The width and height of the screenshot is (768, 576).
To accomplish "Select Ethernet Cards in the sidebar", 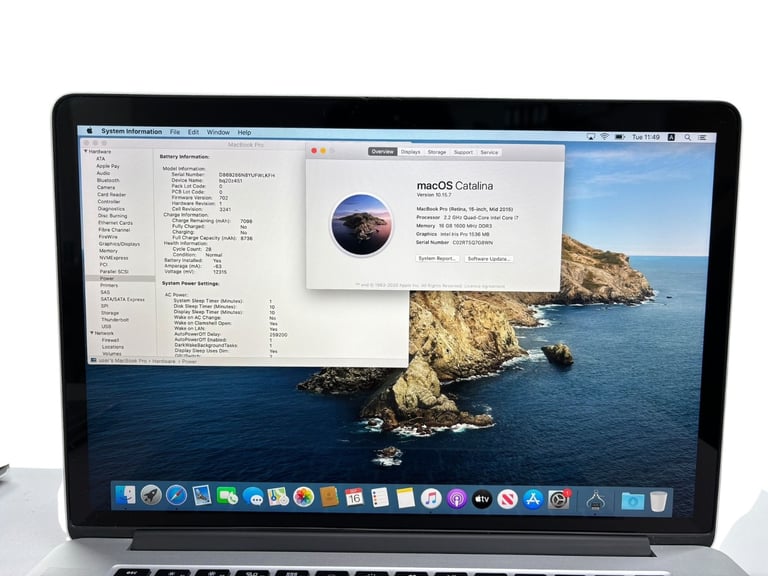I will click(x=116, y=223).
